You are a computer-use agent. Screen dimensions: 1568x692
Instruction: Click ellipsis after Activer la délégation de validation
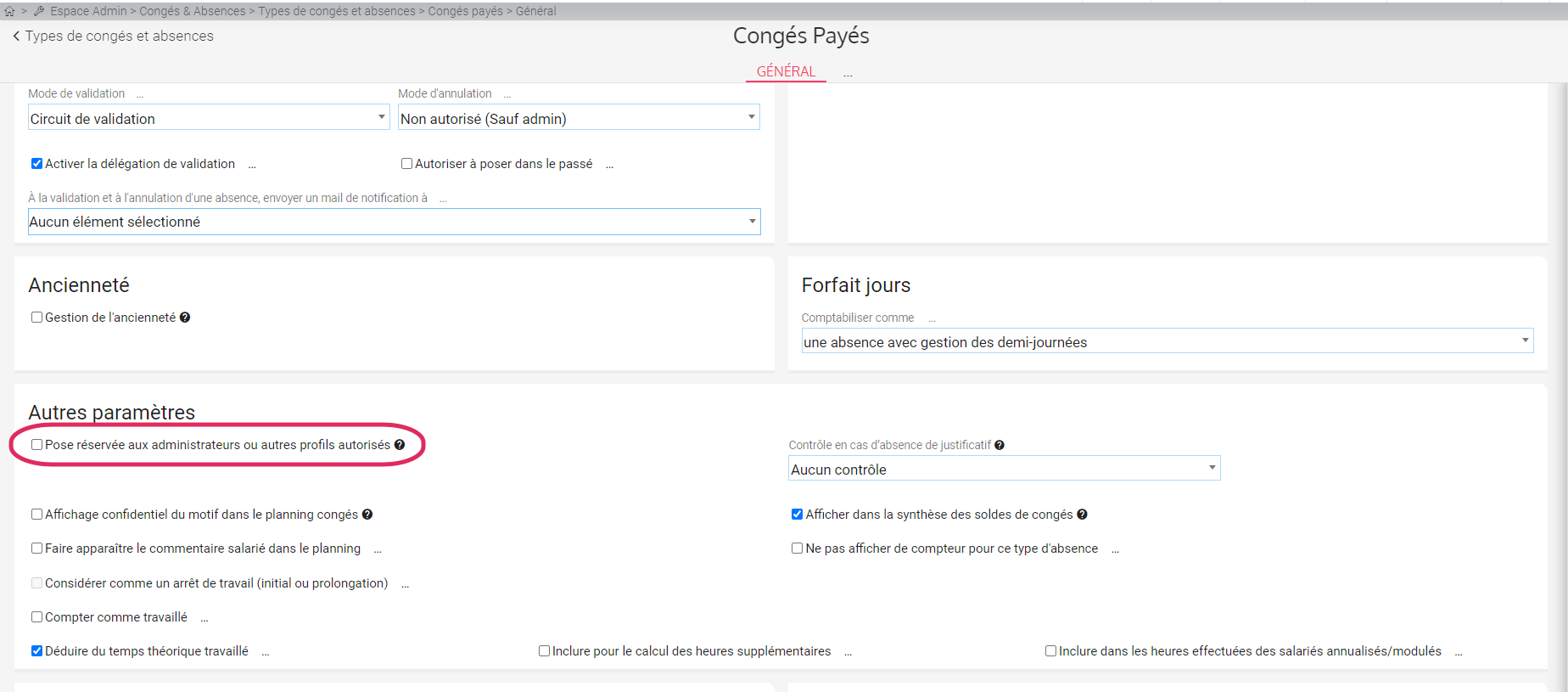point(252,166)
